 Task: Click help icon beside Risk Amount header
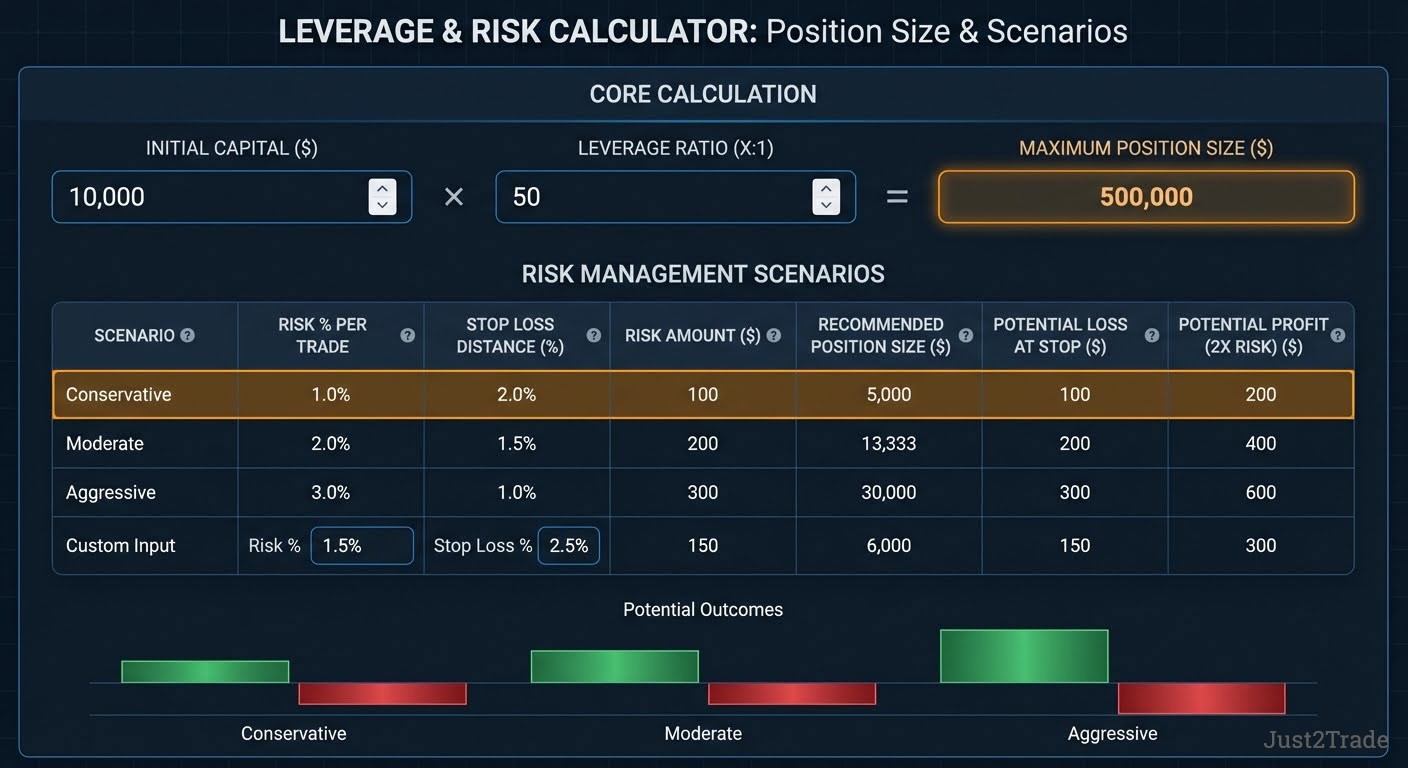[x=773, y=336]
